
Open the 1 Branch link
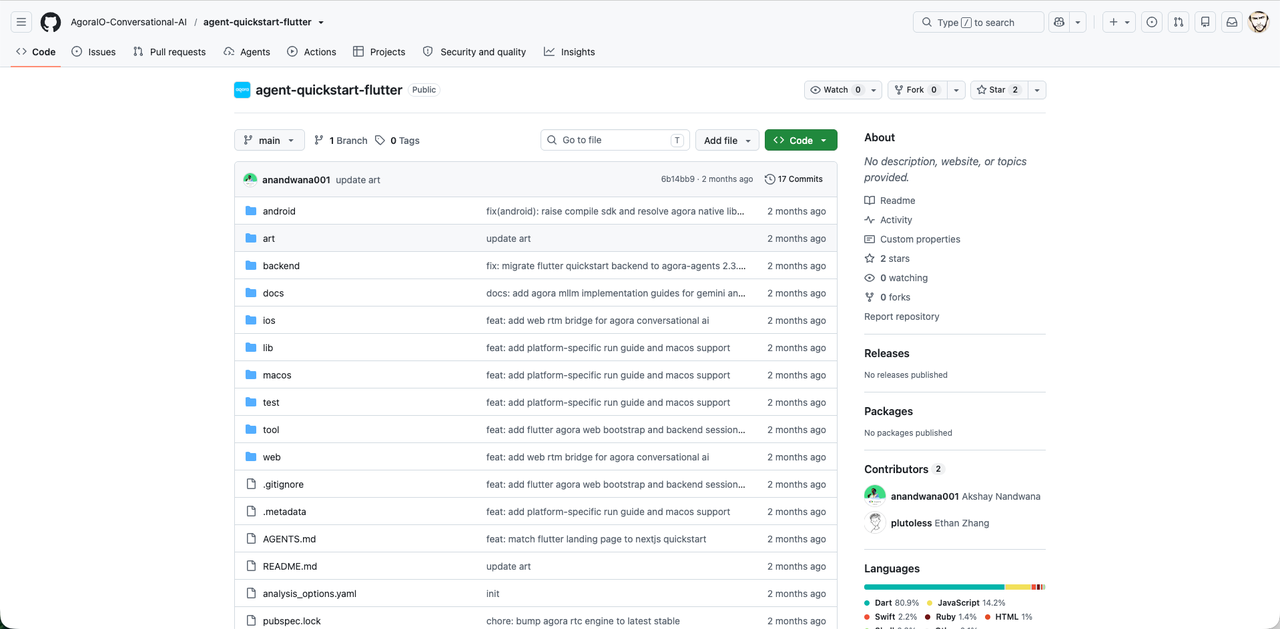coord(341,140)
